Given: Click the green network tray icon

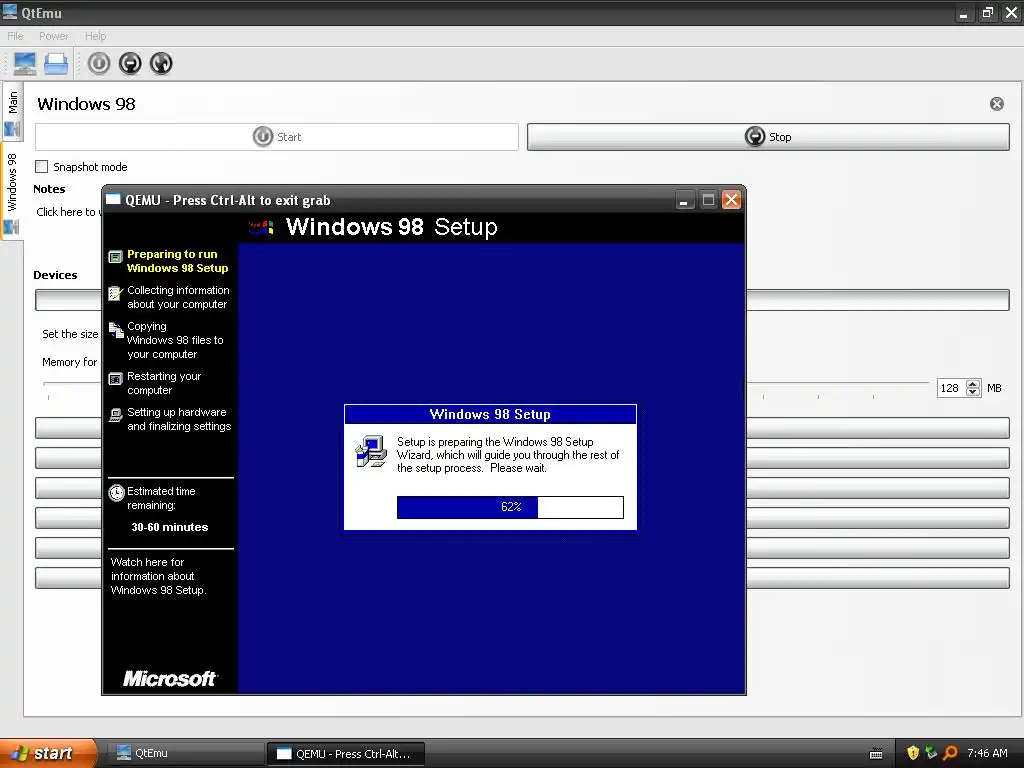Looking at the screenshot, I should click(931, 753).
